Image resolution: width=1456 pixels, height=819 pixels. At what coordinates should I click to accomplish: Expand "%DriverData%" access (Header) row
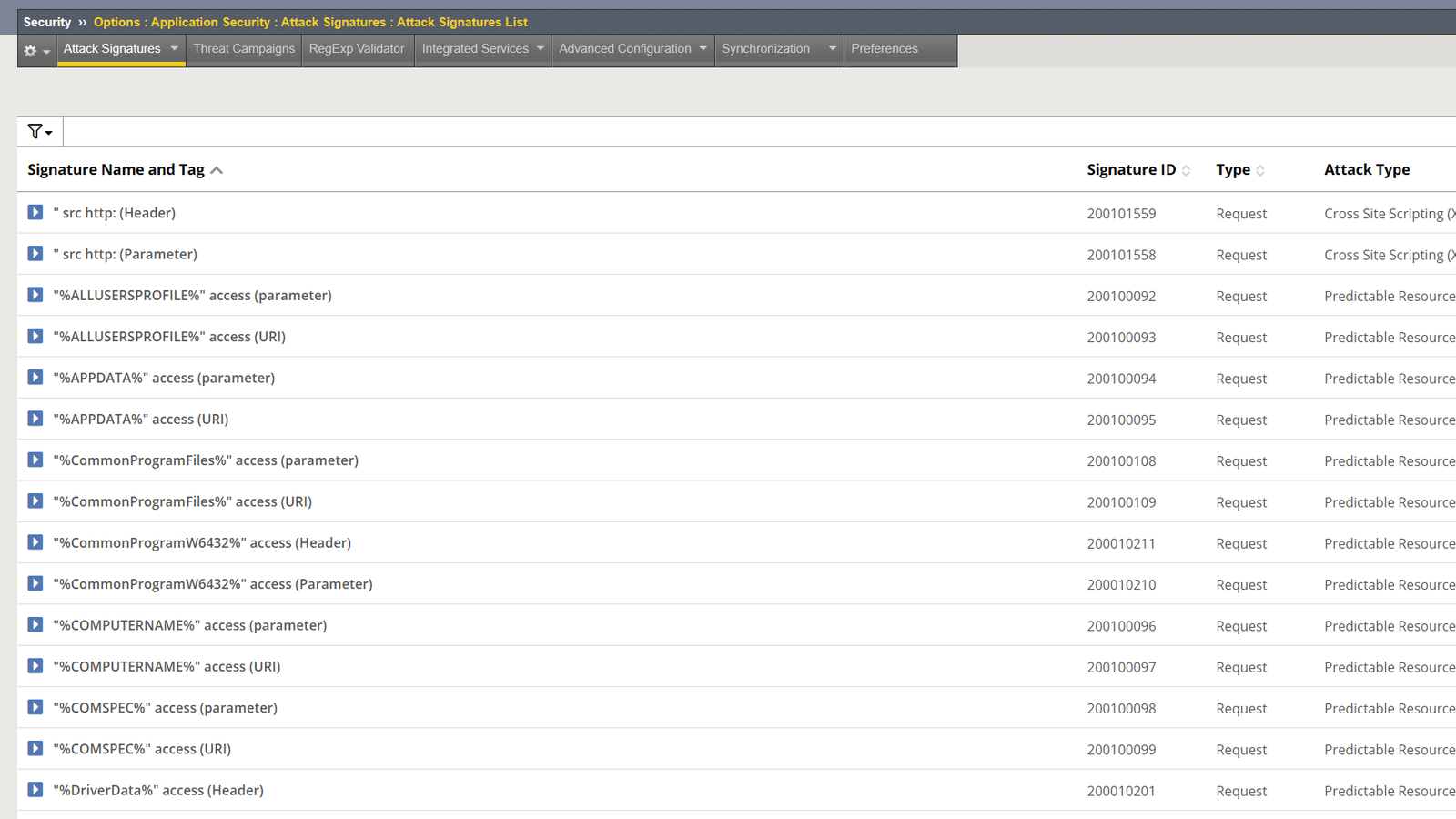coord(35,790)
